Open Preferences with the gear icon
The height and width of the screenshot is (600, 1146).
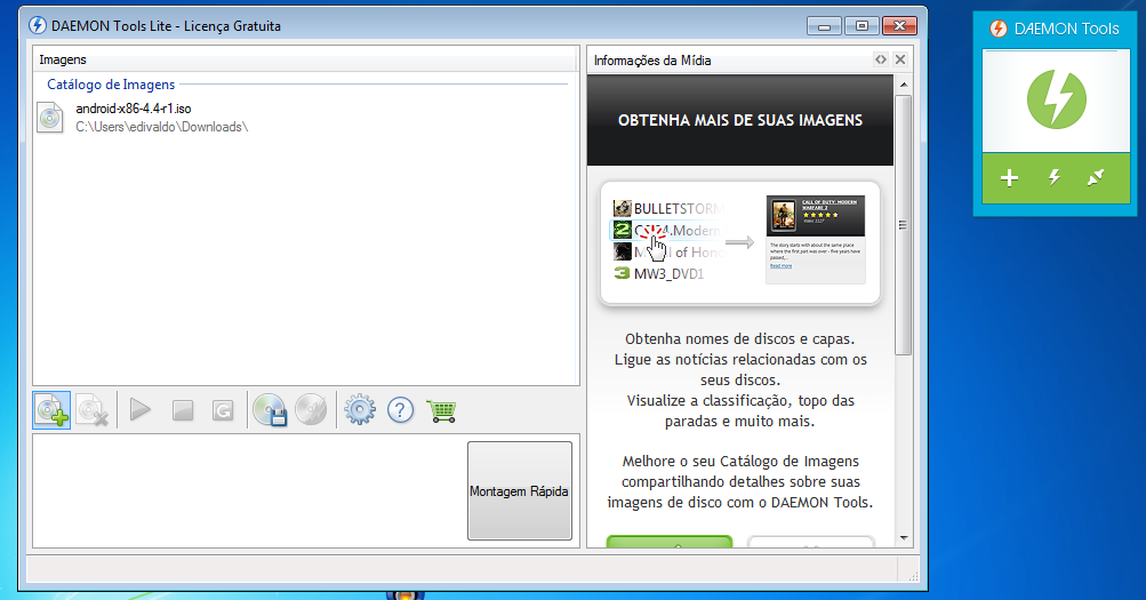[x=359, y=410]
